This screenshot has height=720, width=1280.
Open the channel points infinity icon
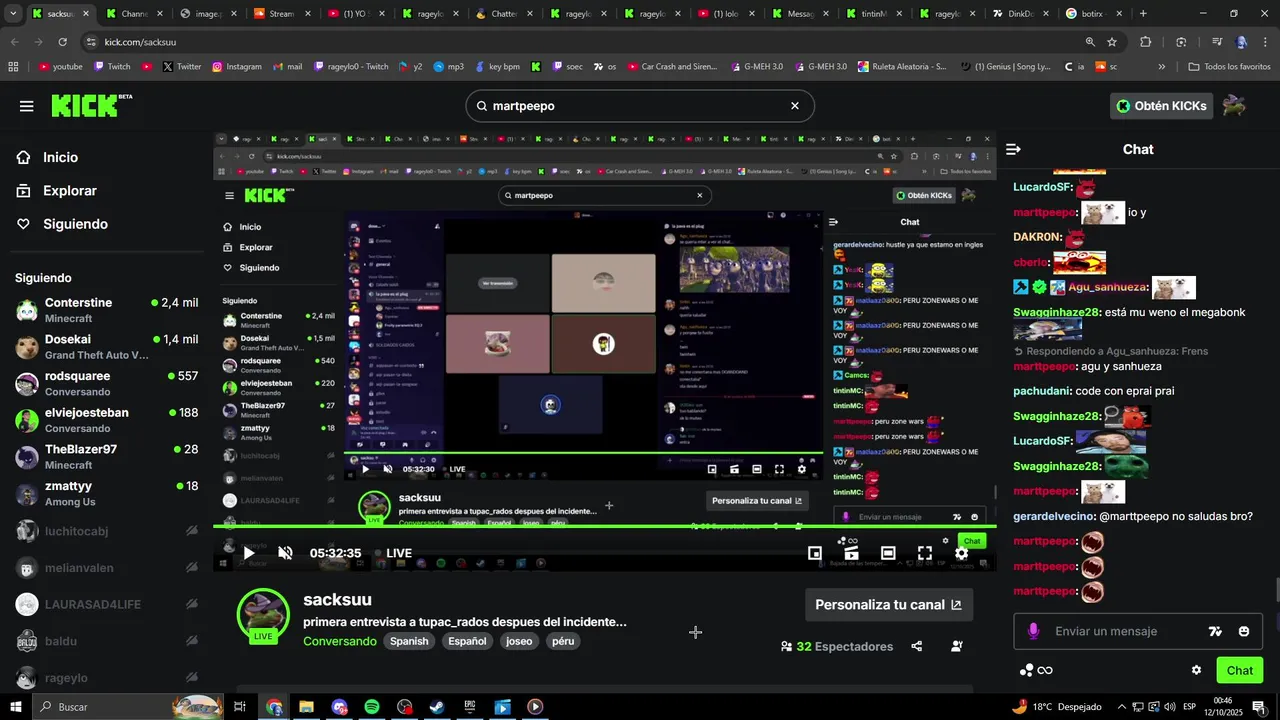click(x=1036, y=670)
